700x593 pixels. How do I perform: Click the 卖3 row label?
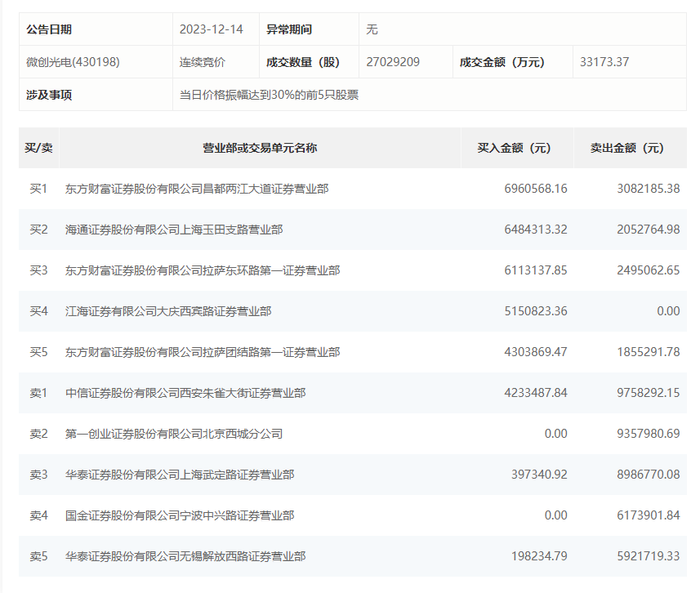tap(38, 475)
